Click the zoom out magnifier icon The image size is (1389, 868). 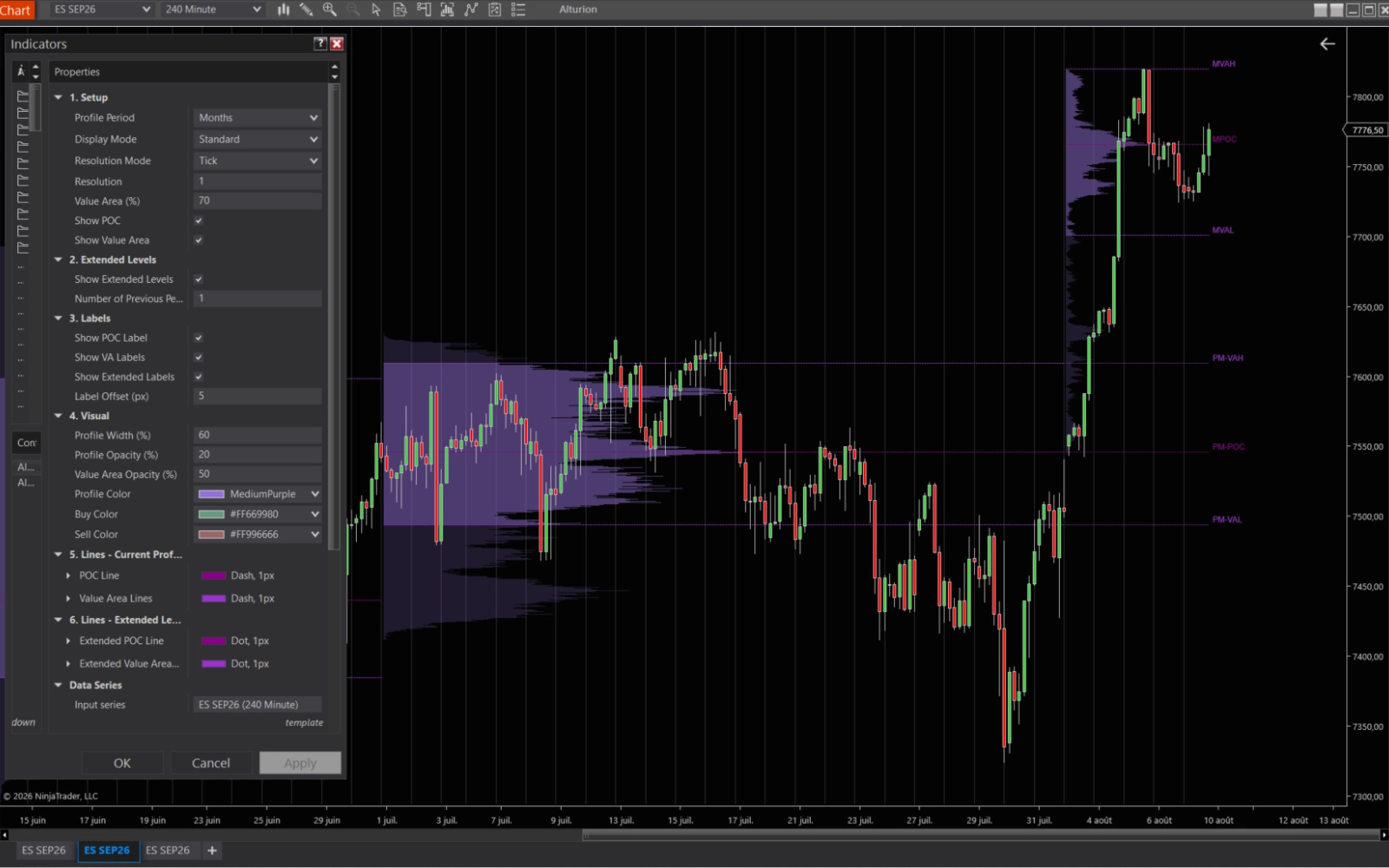coord(353,10)
